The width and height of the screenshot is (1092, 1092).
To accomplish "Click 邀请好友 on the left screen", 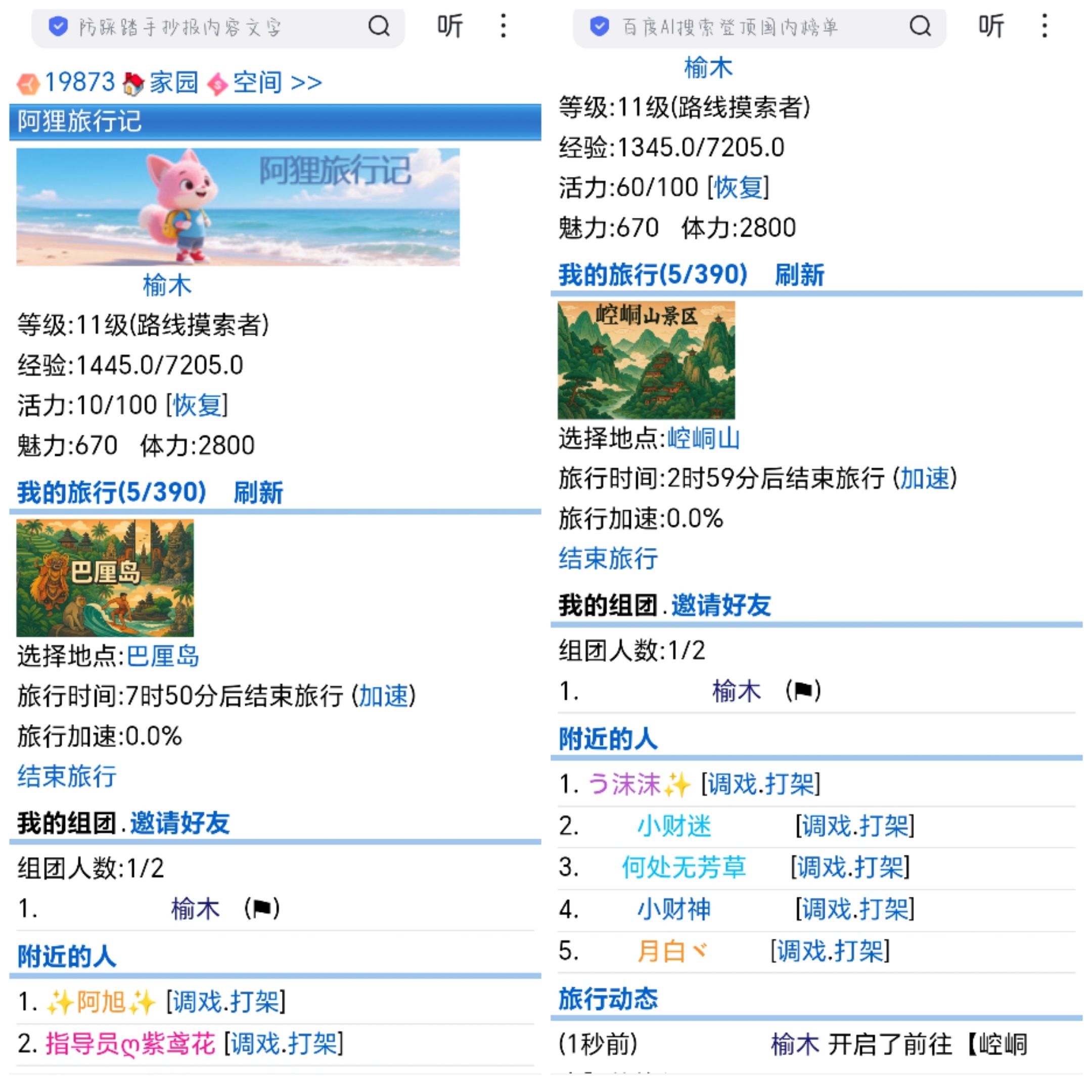I will (x=180, y=823).
